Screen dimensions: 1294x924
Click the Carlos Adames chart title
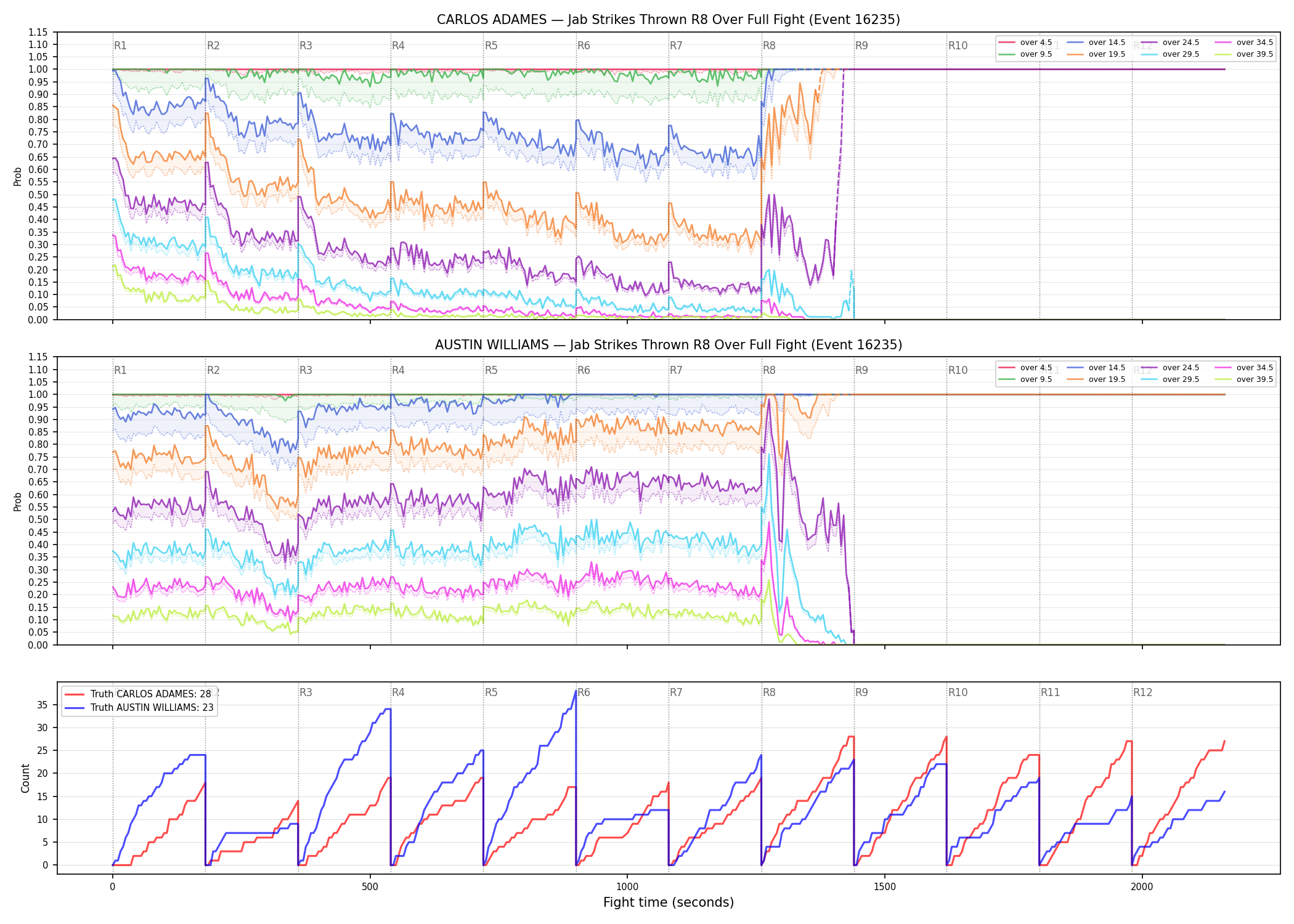pyautogui.click(x=669, y=20)
